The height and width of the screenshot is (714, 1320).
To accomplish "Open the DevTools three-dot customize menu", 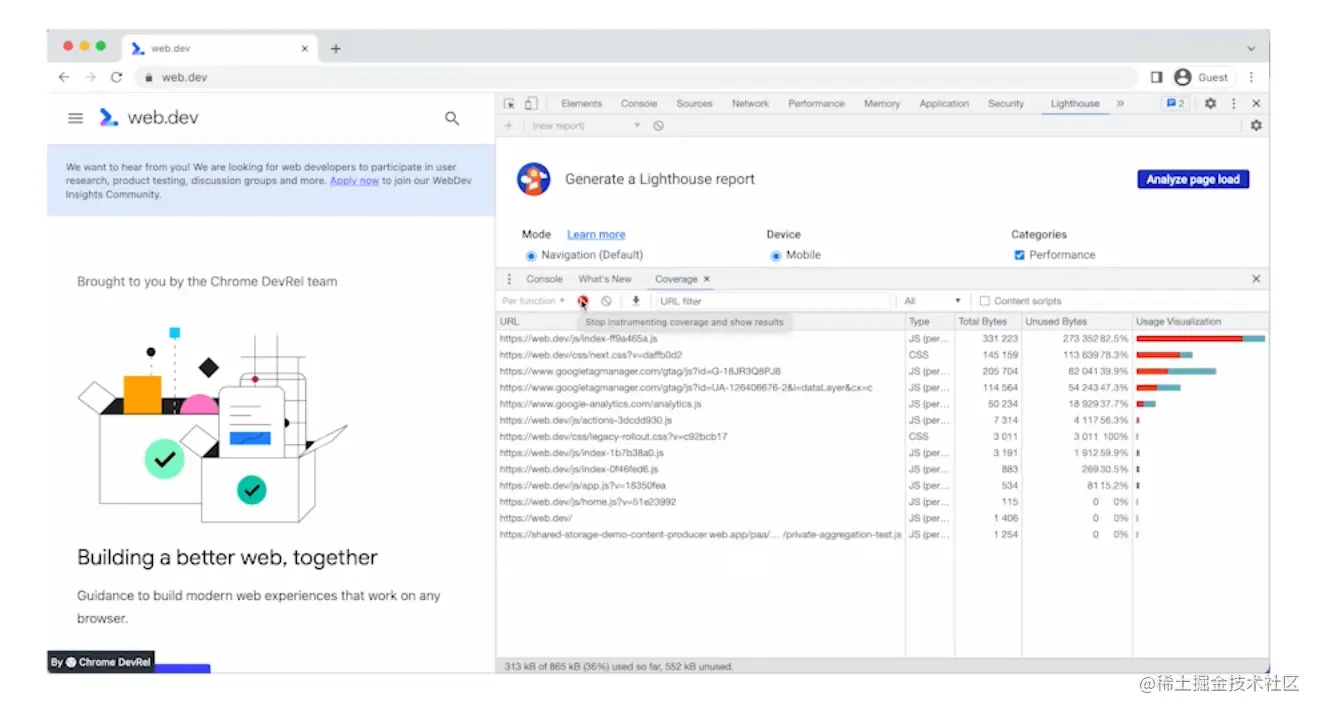I will tap(1233, 103).
